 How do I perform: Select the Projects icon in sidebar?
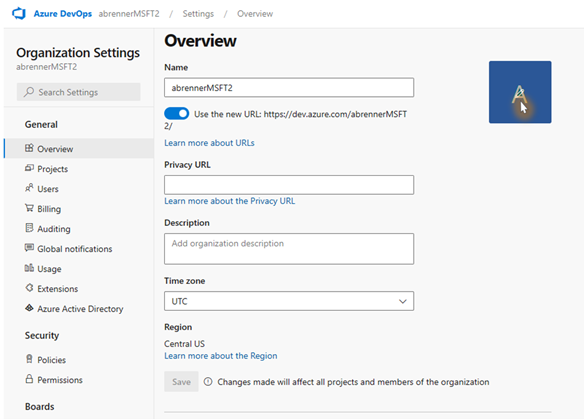29,168
